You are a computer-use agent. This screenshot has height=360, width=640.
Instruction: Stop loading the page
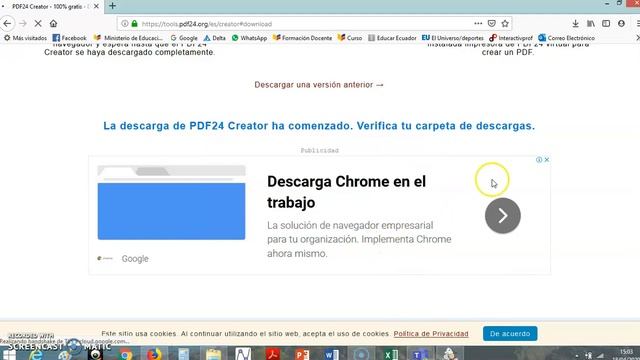[x=38, y=24]
